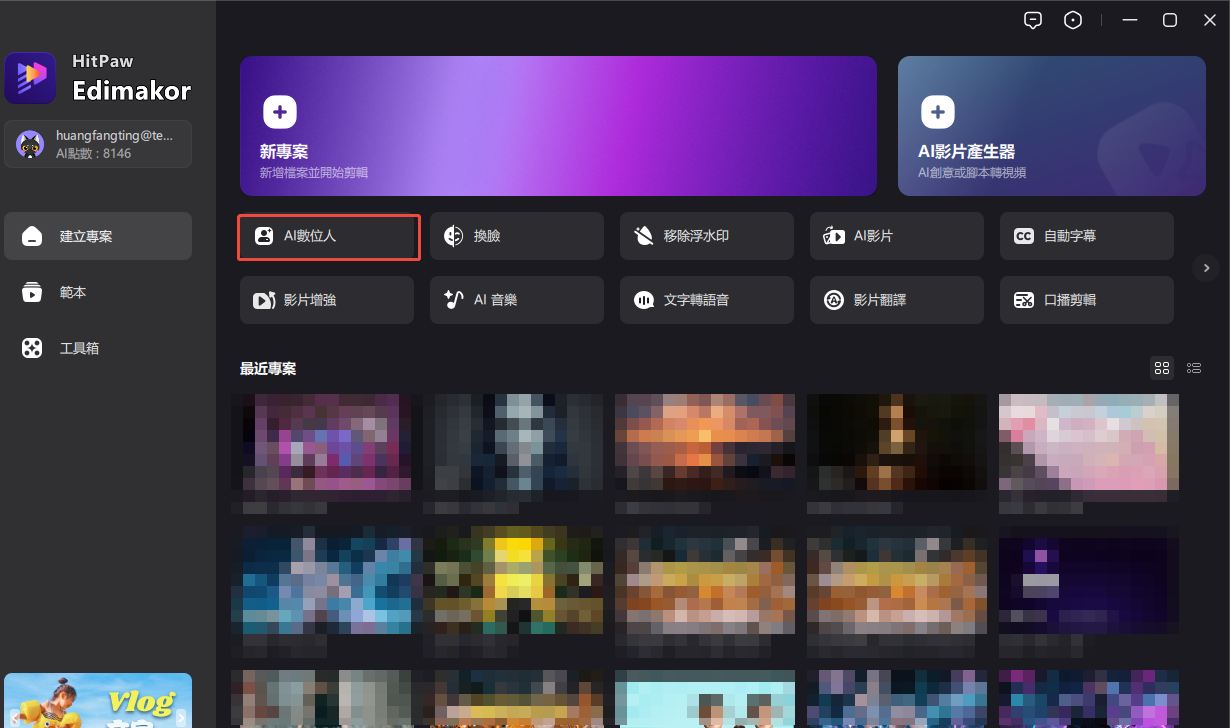The image size is (1230, 728).
Task: Launch the 文字轉語音 text-to-speech tool
Action: point(706,300)
